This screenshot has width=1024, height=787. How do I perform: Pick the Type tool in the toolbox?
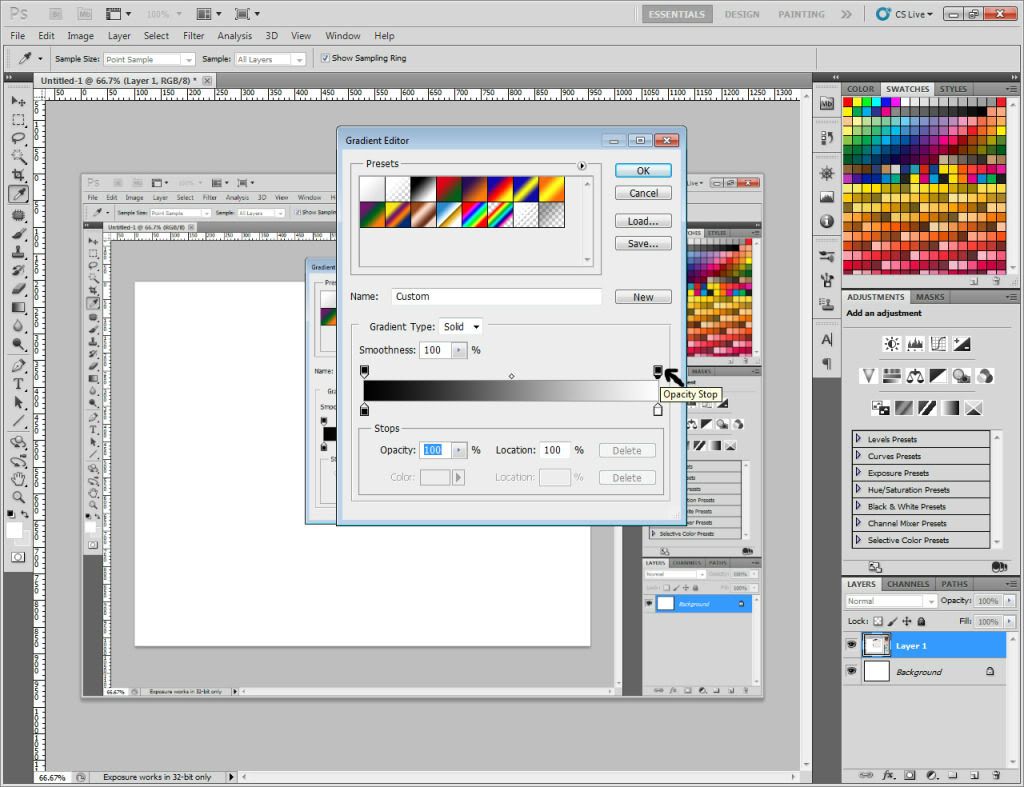[18, 384]
